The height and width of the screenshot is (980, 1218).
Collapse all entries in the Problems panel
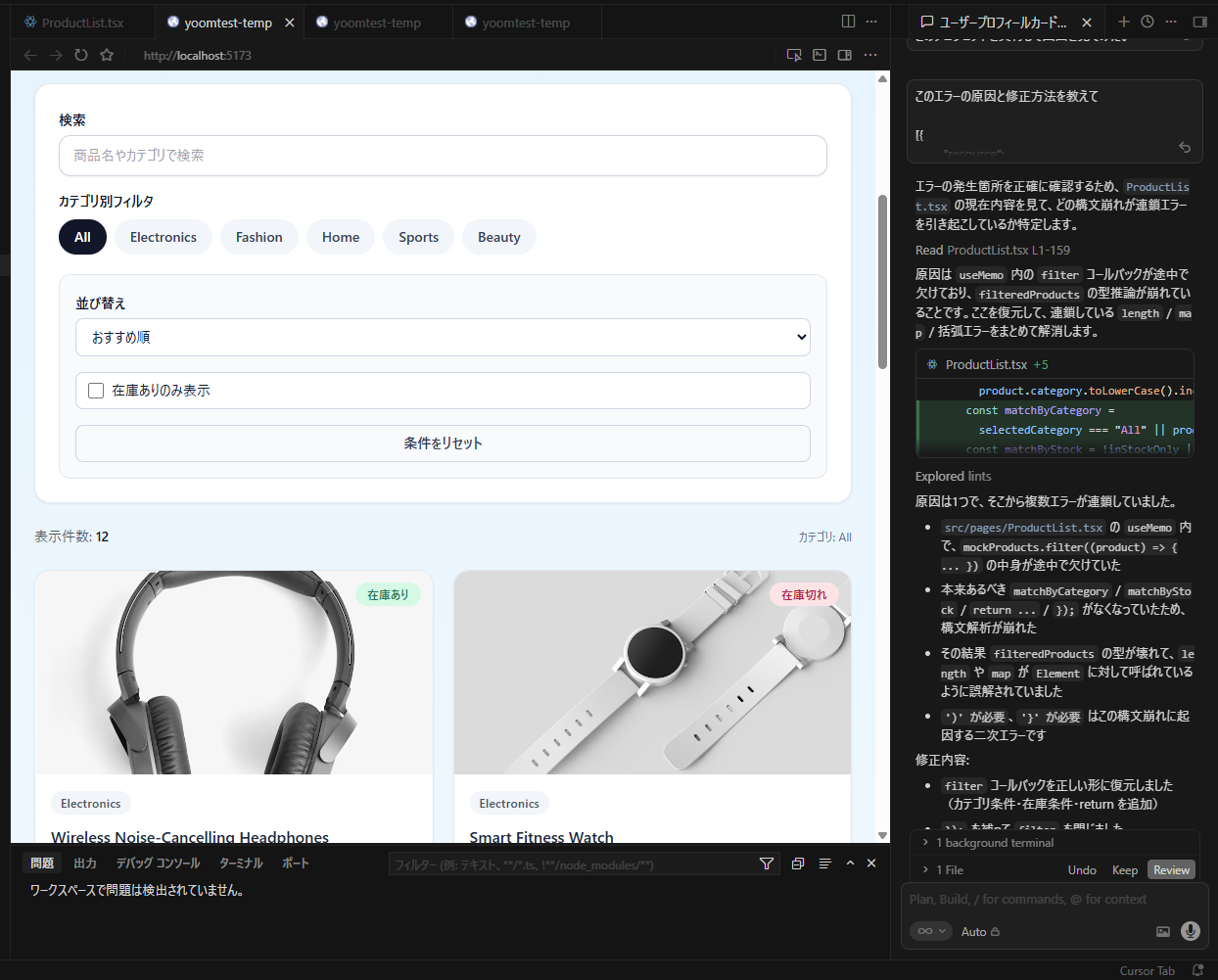click(x=798, y=863)
